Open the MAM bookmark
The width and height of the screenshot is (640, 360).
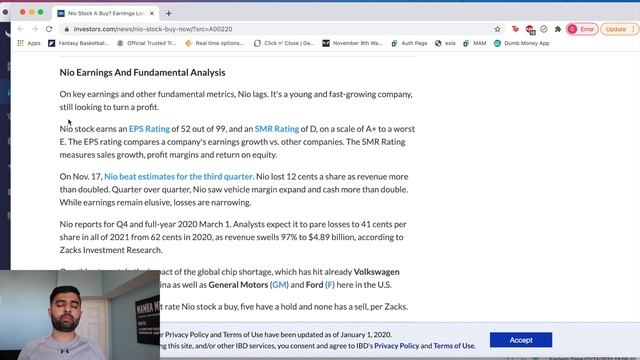[x=475, y=43]
